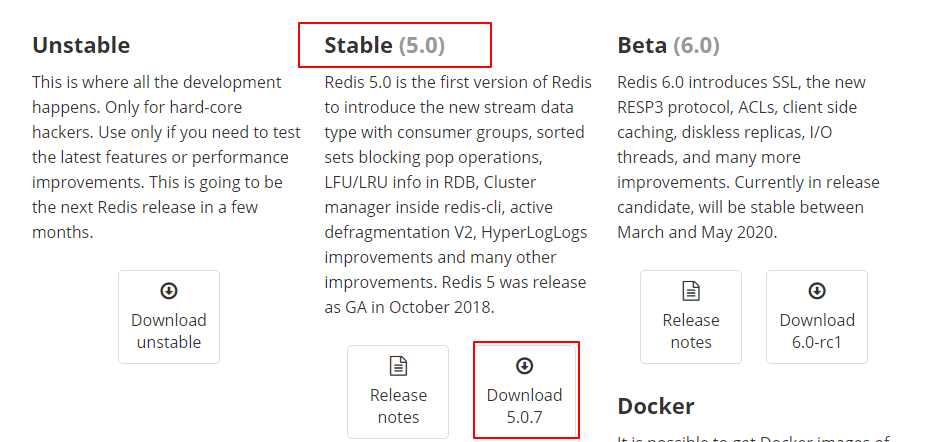
Task: Click the download arrow icon above "Download 6.0-rc1"
Action: pos(817,291)
